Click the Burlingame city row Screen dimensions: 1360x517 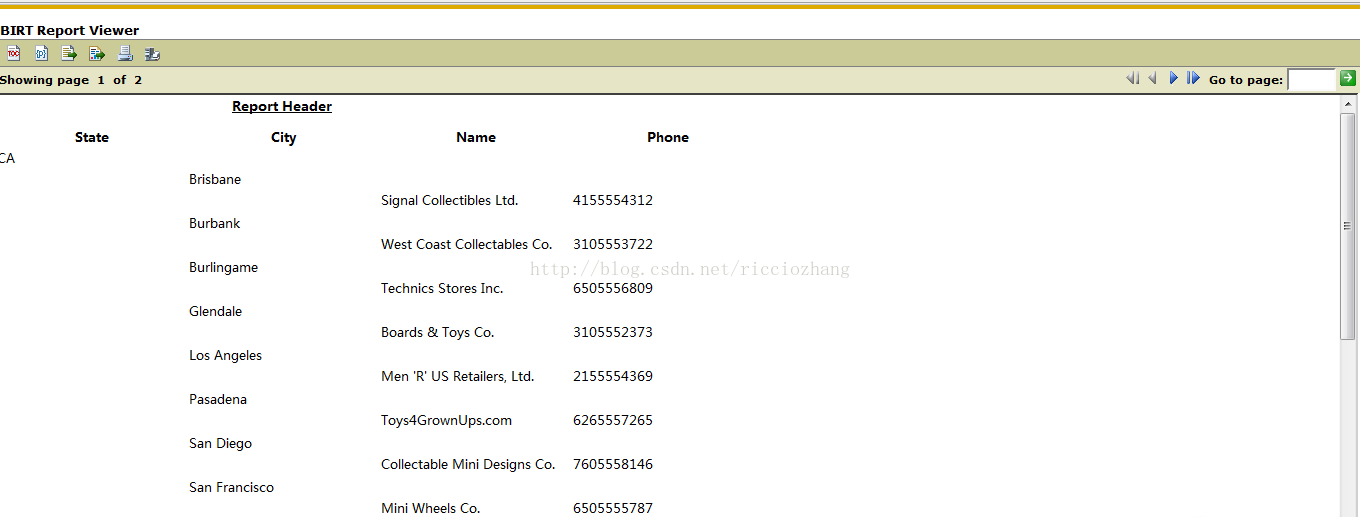(x=224, y=267)
